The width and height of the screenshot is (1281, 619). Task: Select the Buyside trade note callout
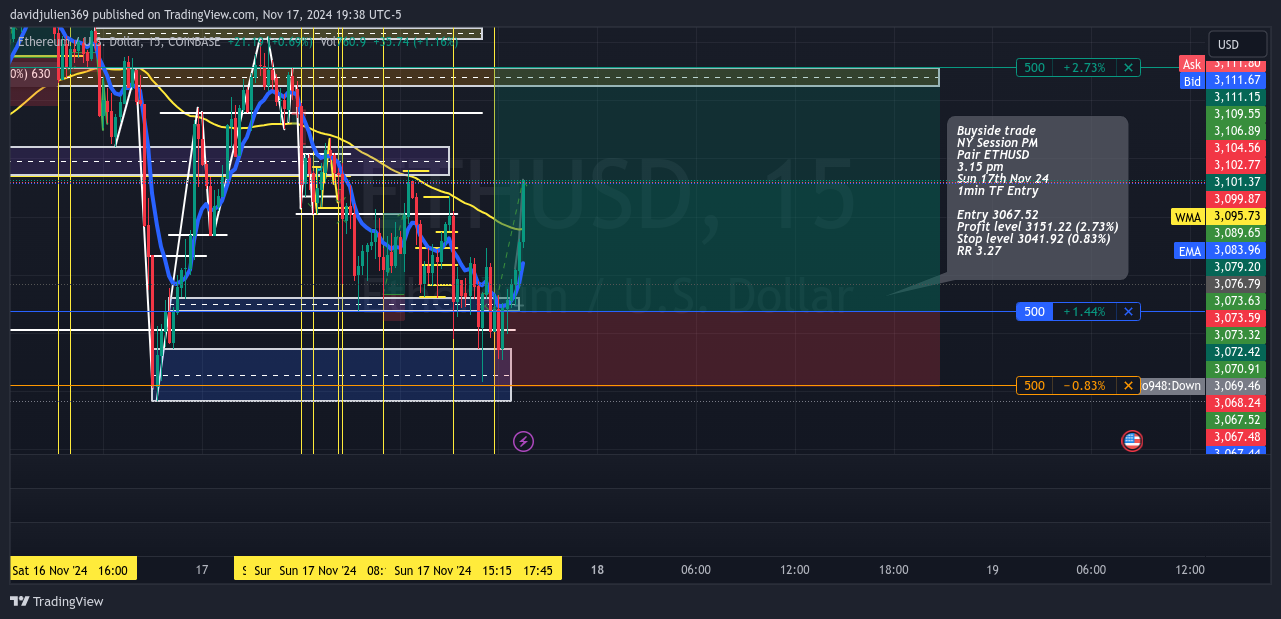[x=1038, y=198]
